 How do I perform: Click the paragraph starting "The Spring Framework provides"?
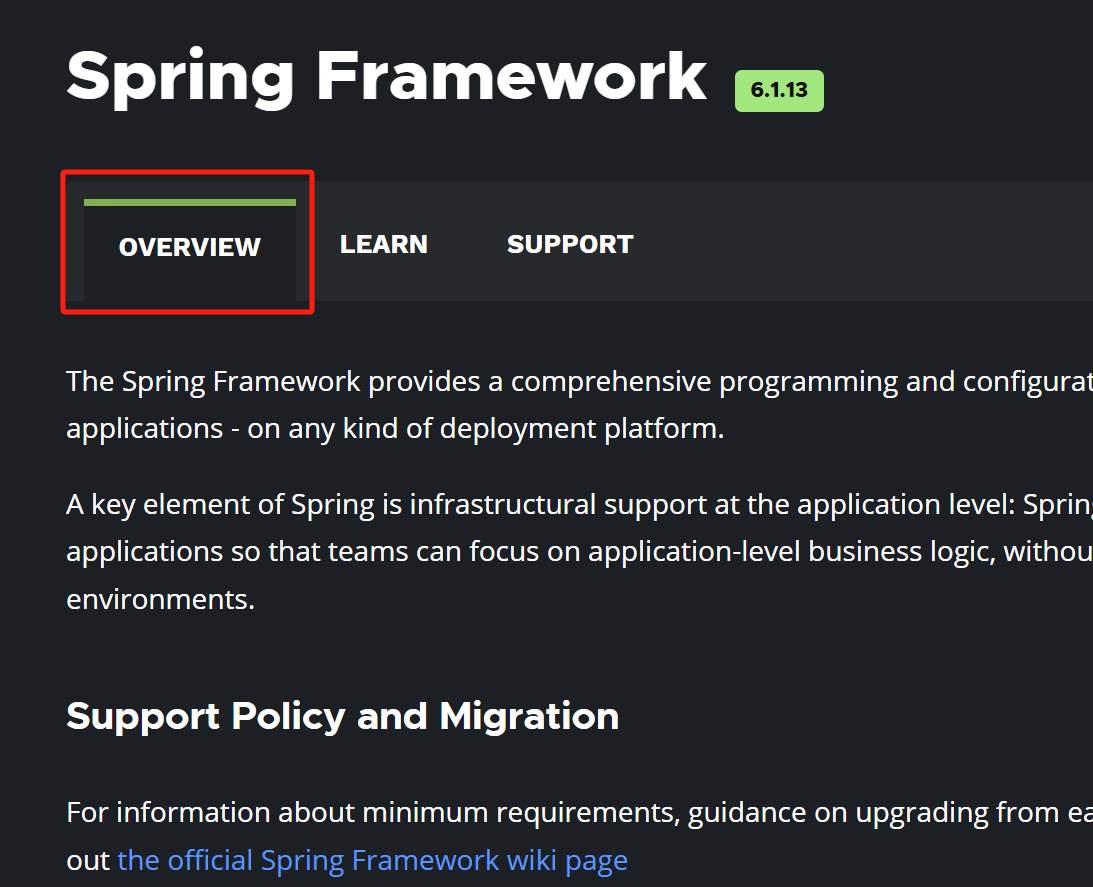coord(579,405)
